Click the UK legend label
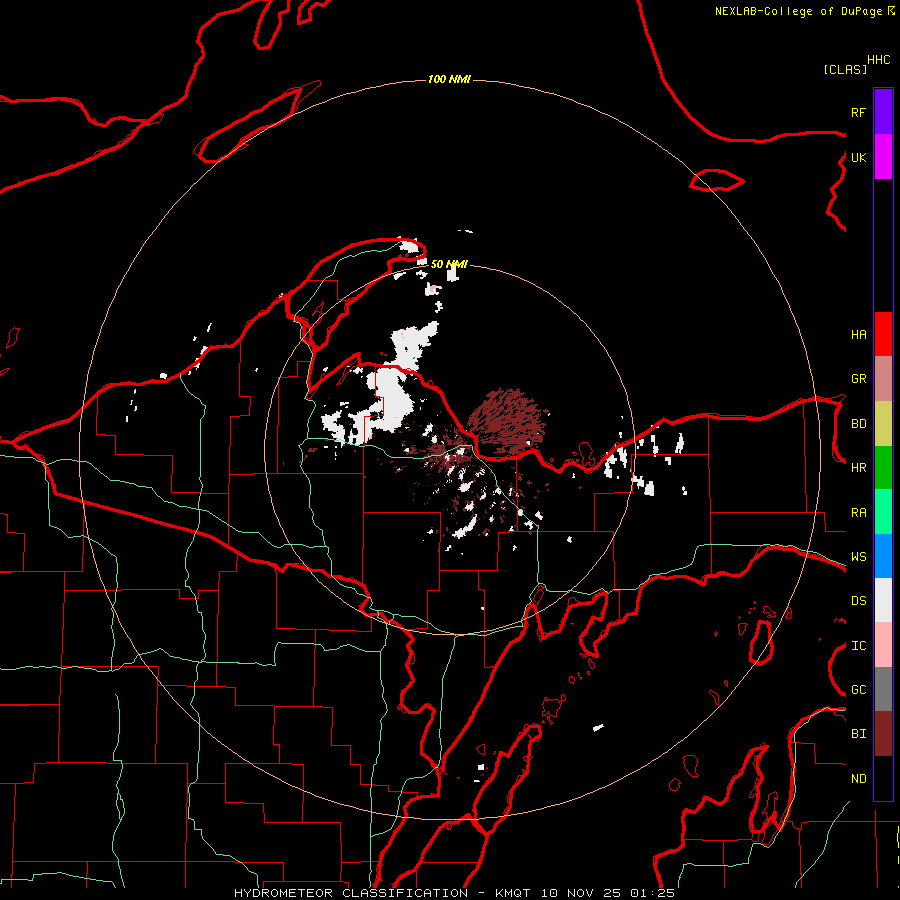The width and height of the screenshot is (900, 900). pos(859,157)
